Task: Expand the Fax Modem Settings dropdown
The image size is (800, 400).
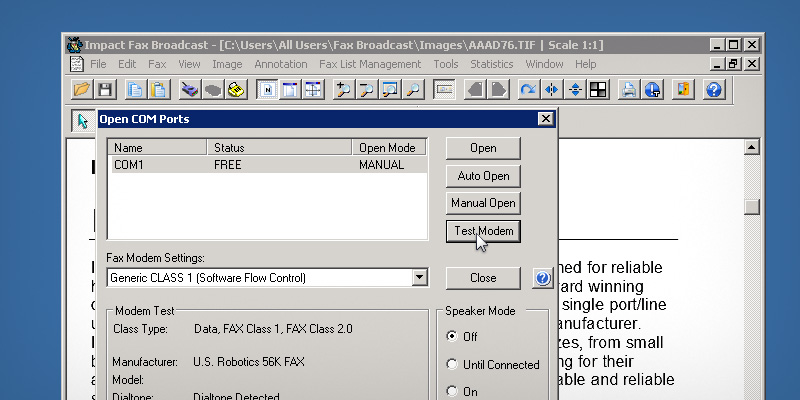Action: [419, 278]
